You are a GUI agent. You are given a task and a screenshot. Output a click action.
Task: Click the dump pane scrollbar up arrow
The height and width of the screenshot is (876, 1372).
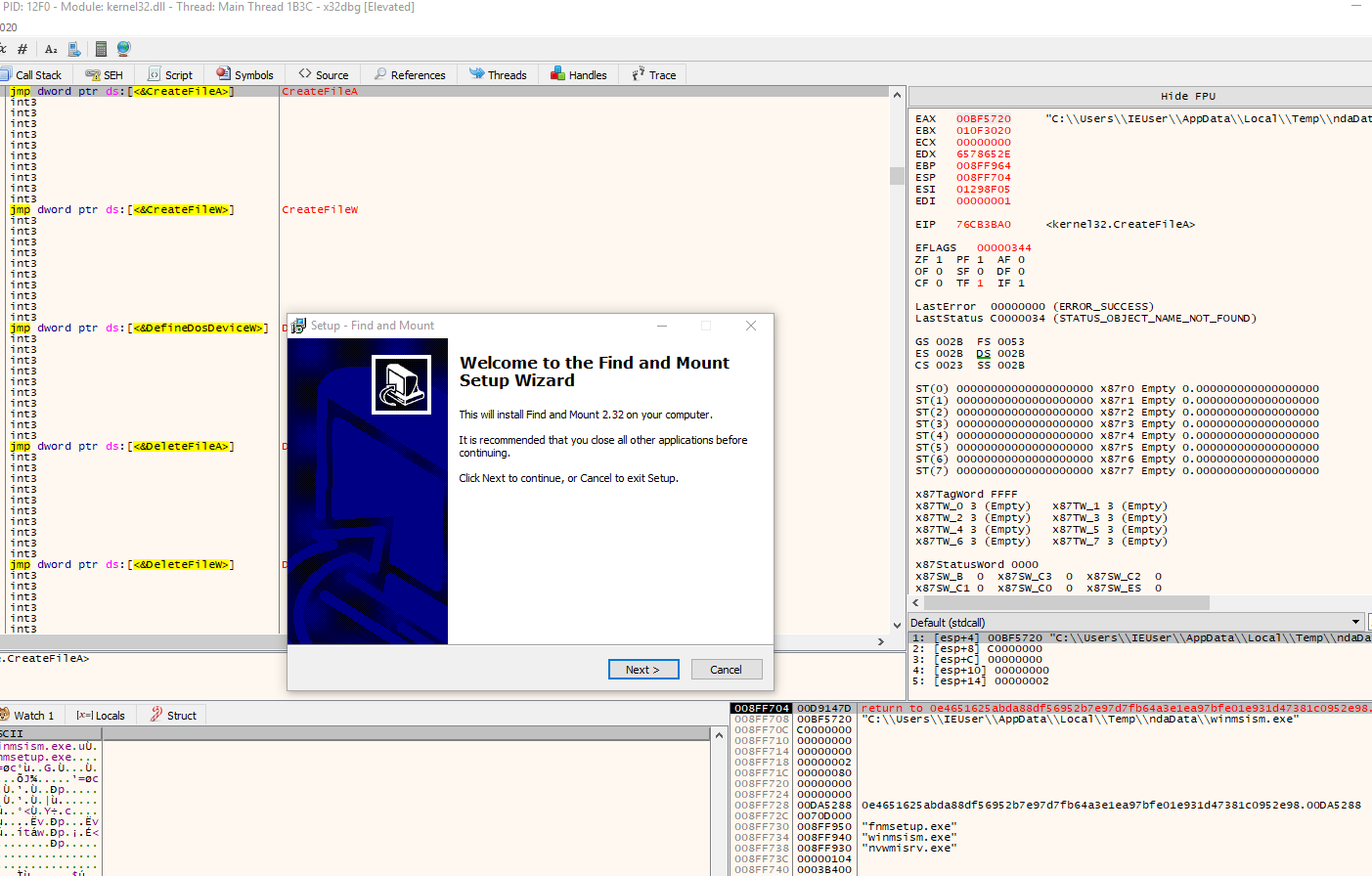[x=719, y=734]
